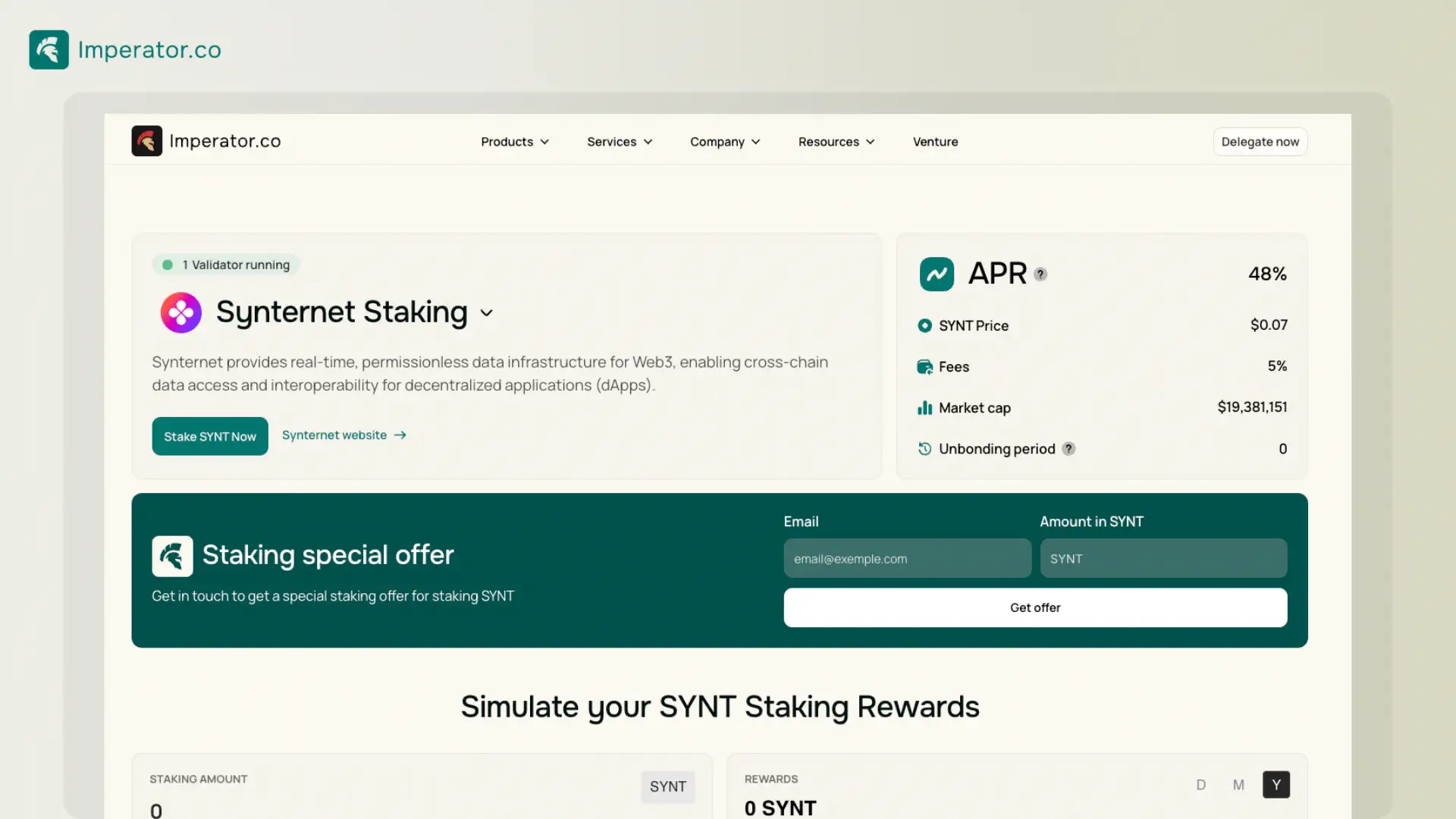The width and height of the screenshot is (1456, 819).
Task: Click the Stake SYNT Now button
Action: [210, 436]
